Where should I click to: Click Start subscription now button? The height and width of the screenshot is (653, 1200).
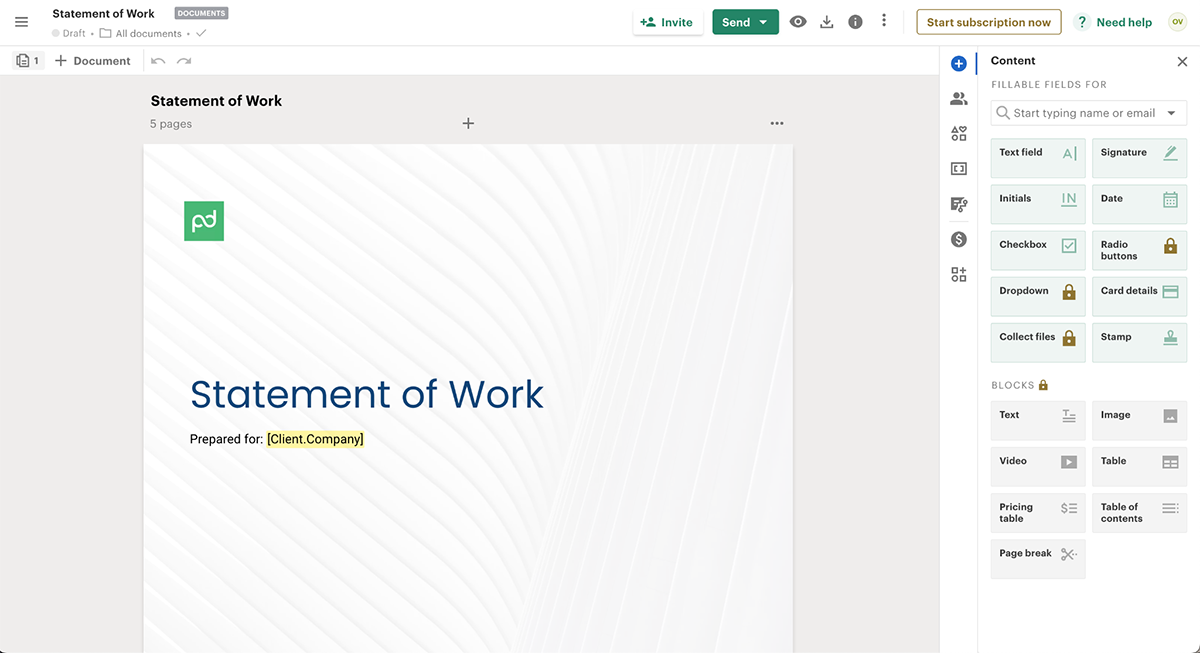[988, 22]
